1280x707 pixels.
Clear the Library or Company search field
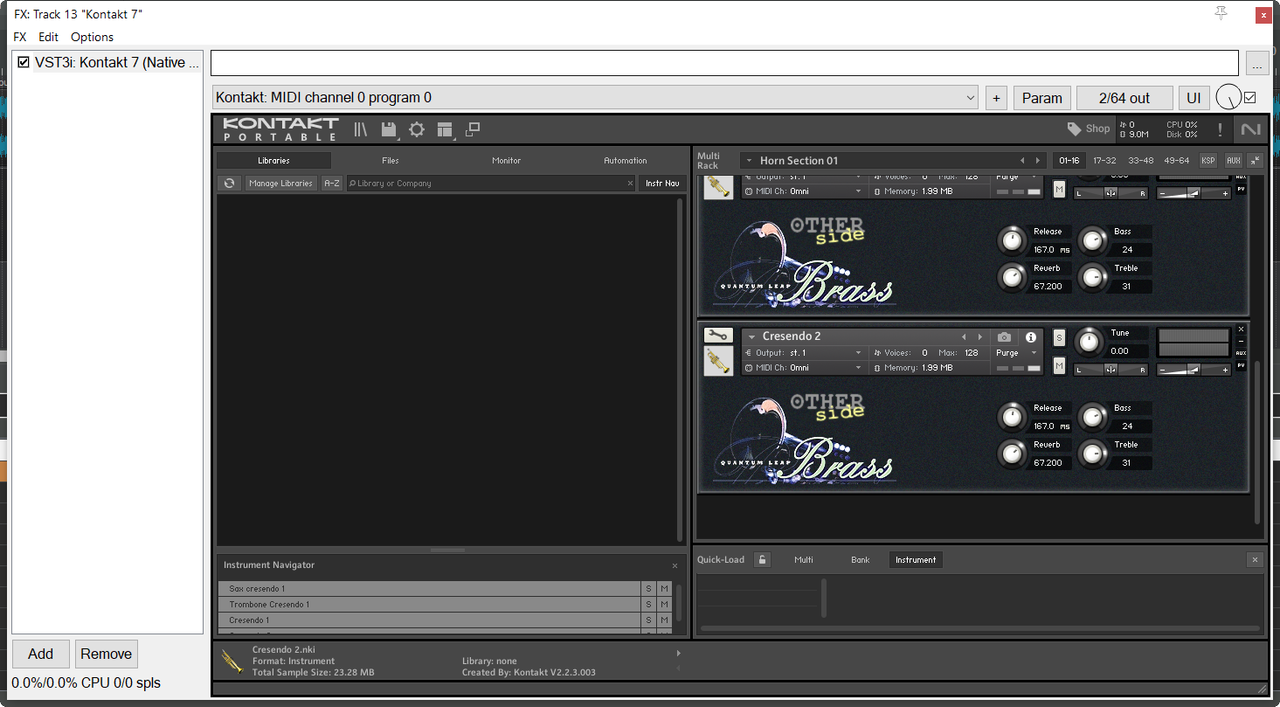pyautogui.click(x=630, y=183)
